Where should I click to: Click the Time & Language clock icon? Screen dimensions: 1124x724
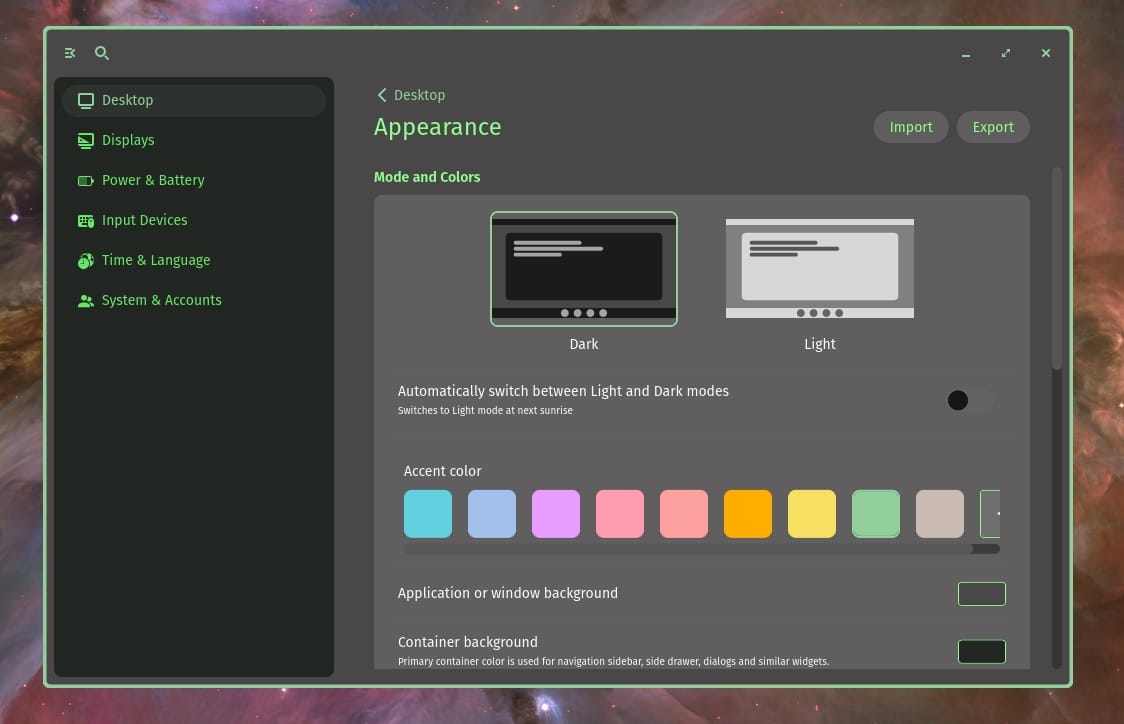(x=85, y=260)
